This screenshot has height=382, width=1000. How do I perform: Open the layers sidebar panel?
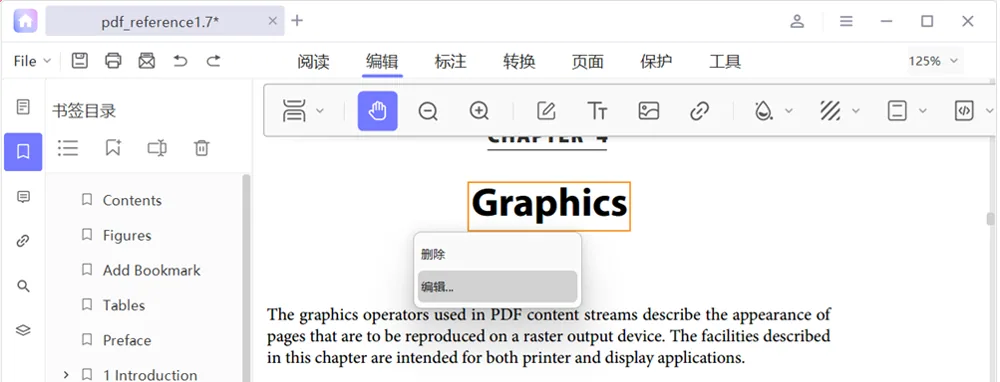[x=23, y=330]
